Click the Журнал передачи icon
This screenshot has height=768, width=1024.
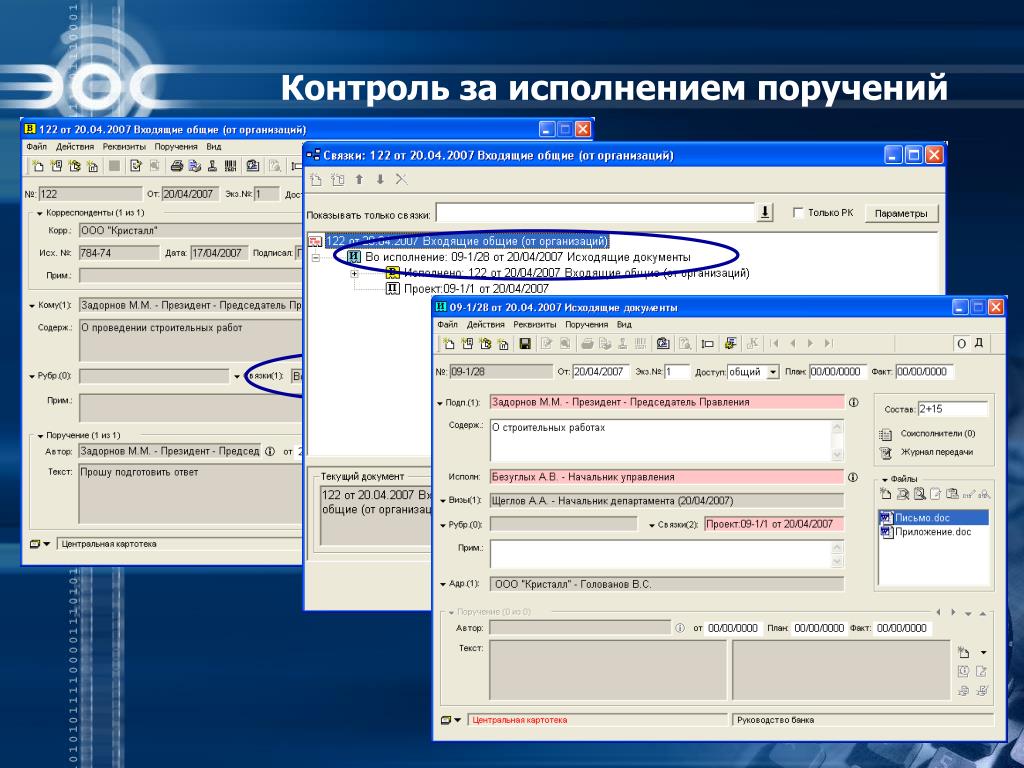coord(886,453)
